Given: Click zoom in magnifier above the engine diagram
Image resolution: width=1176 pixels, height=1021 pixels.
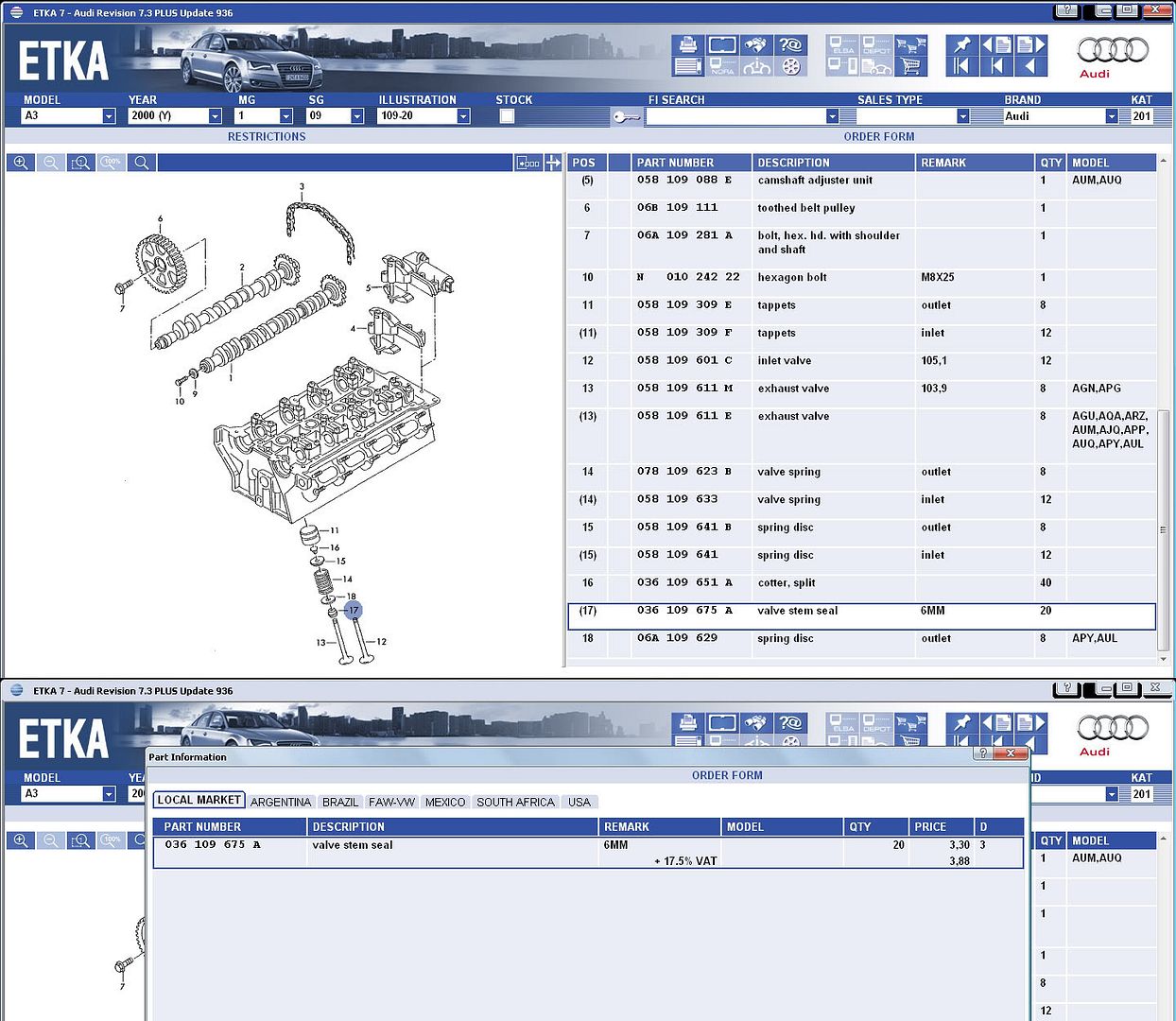Looking at the screenshot, I should point(21,163).
